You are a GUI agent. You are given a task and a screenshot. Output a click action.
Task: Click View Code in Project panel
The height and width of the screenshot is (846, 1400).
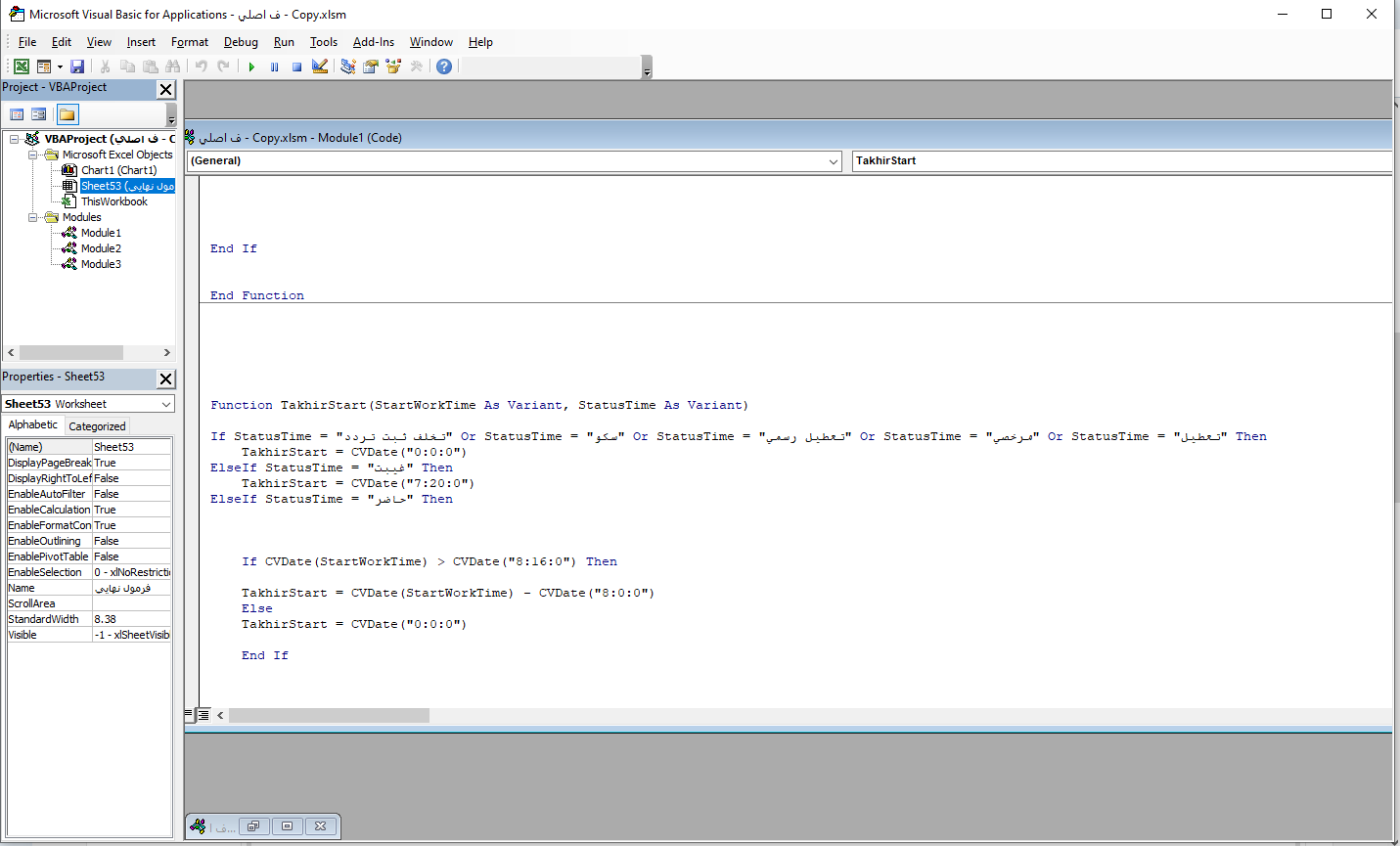point(17,114)
